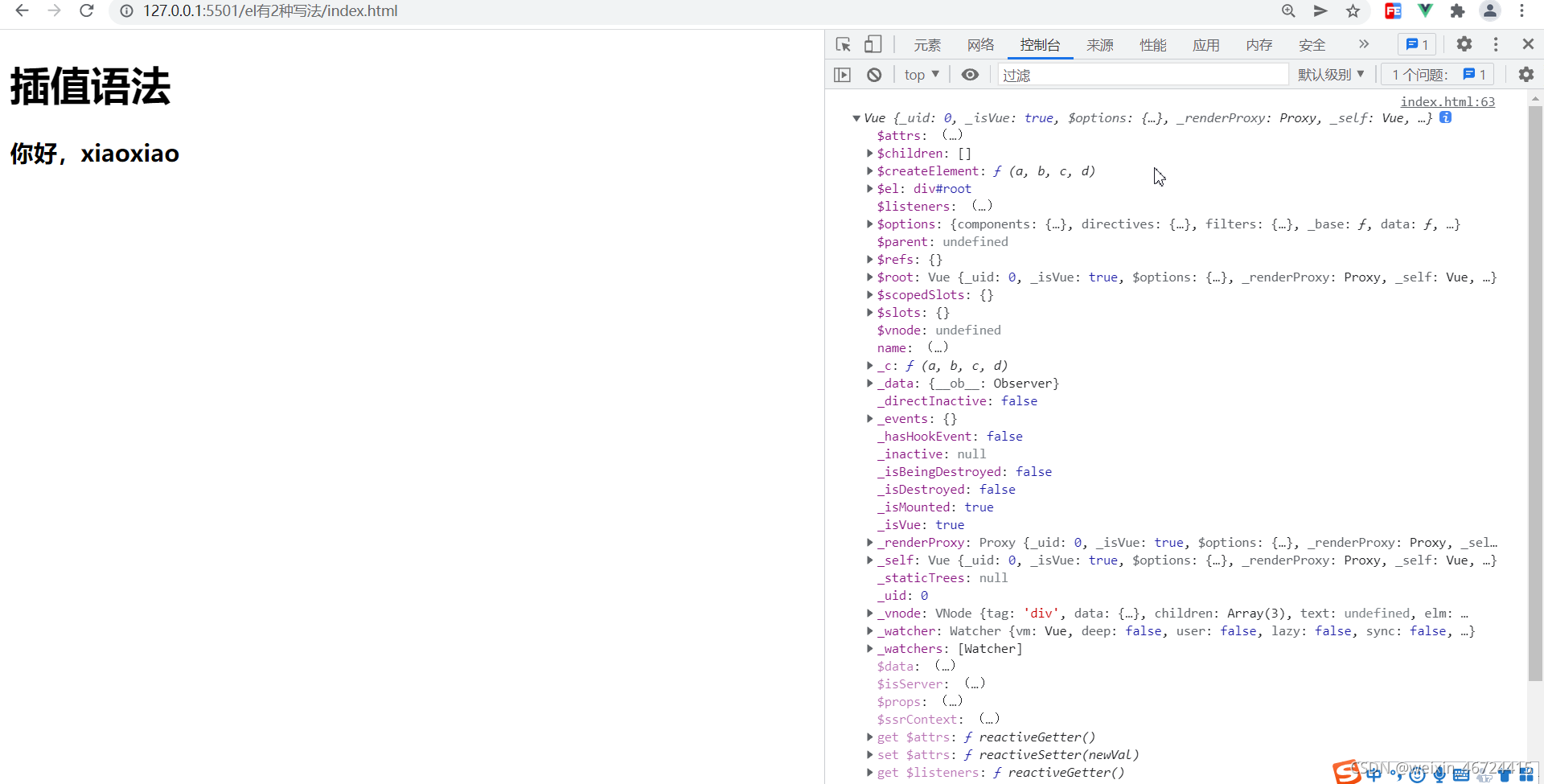Expand the _watcher property
This screenshot has height=784, width=1544.
[x=869, y=630]
